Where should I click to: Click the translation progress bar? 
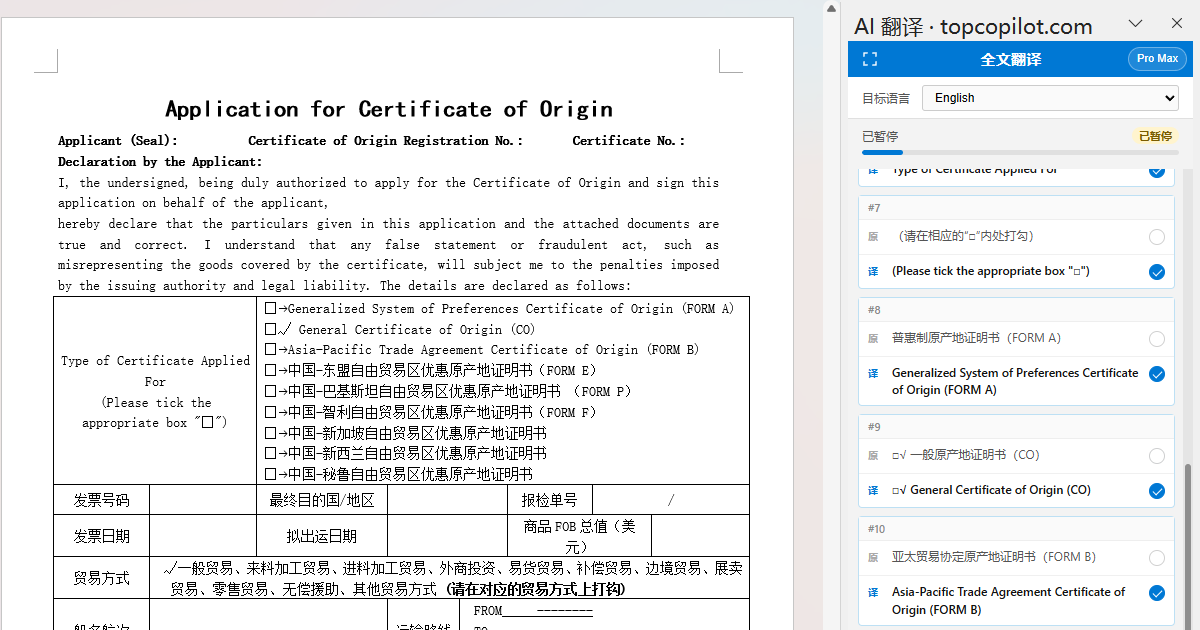coord(1020,152)
